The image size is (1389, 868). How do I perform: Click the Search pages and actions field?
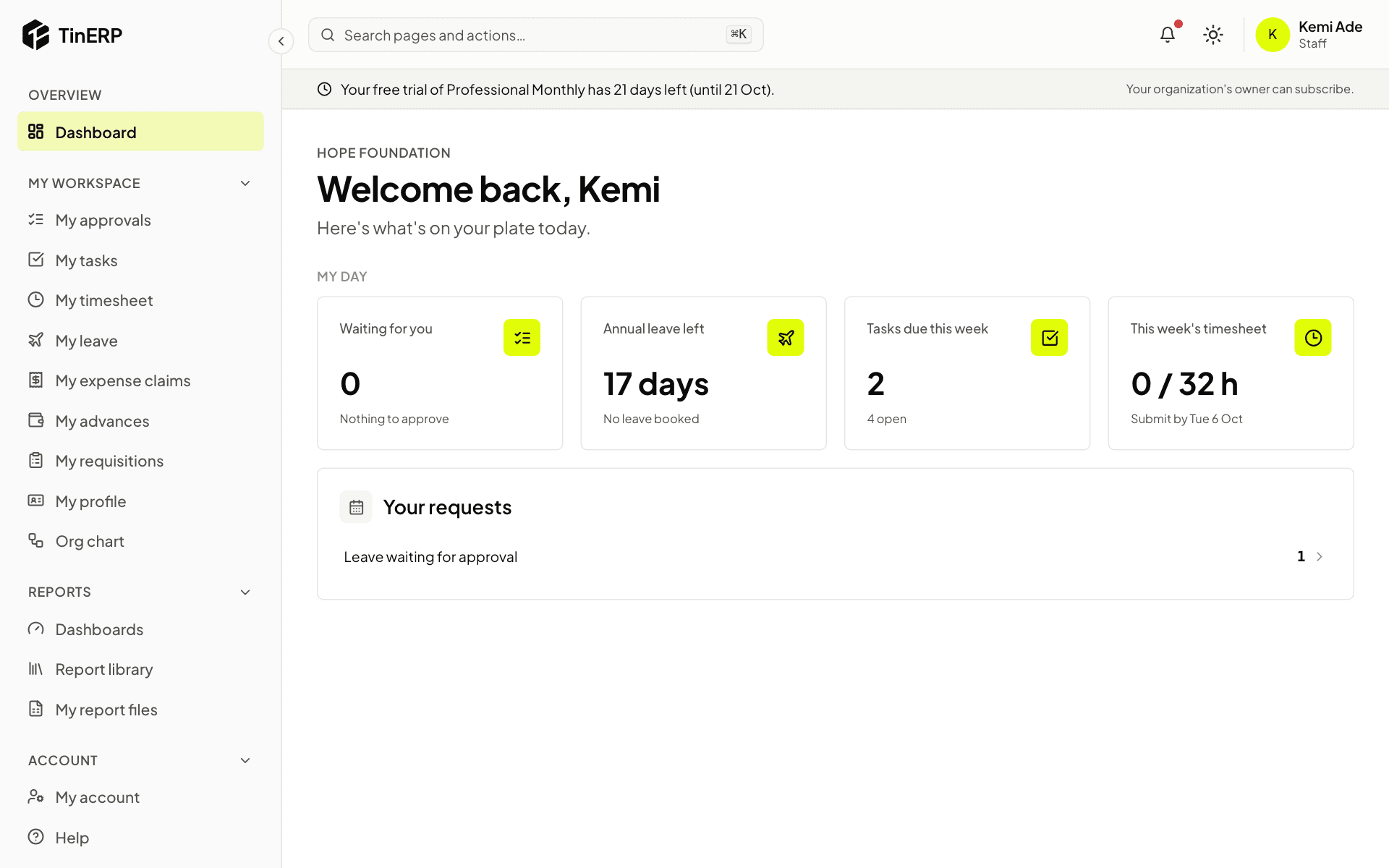[x=535, y=35]
